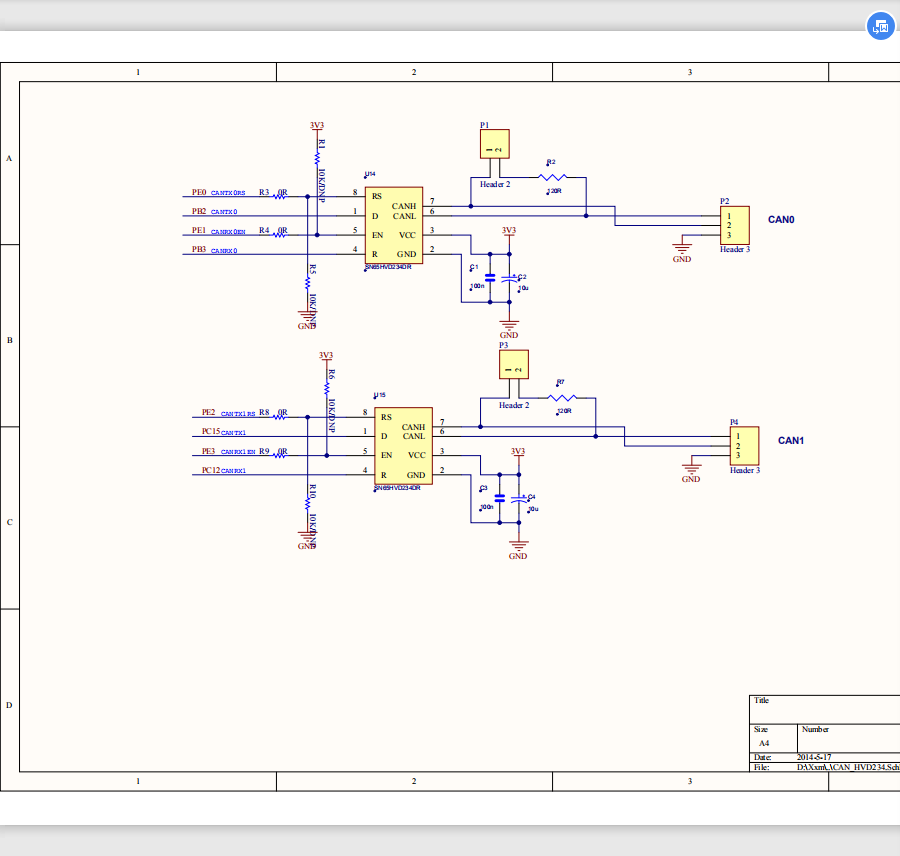Click the Number field label in title block
900x856 pixels.
pyautogui.click(x=815, y=729)
